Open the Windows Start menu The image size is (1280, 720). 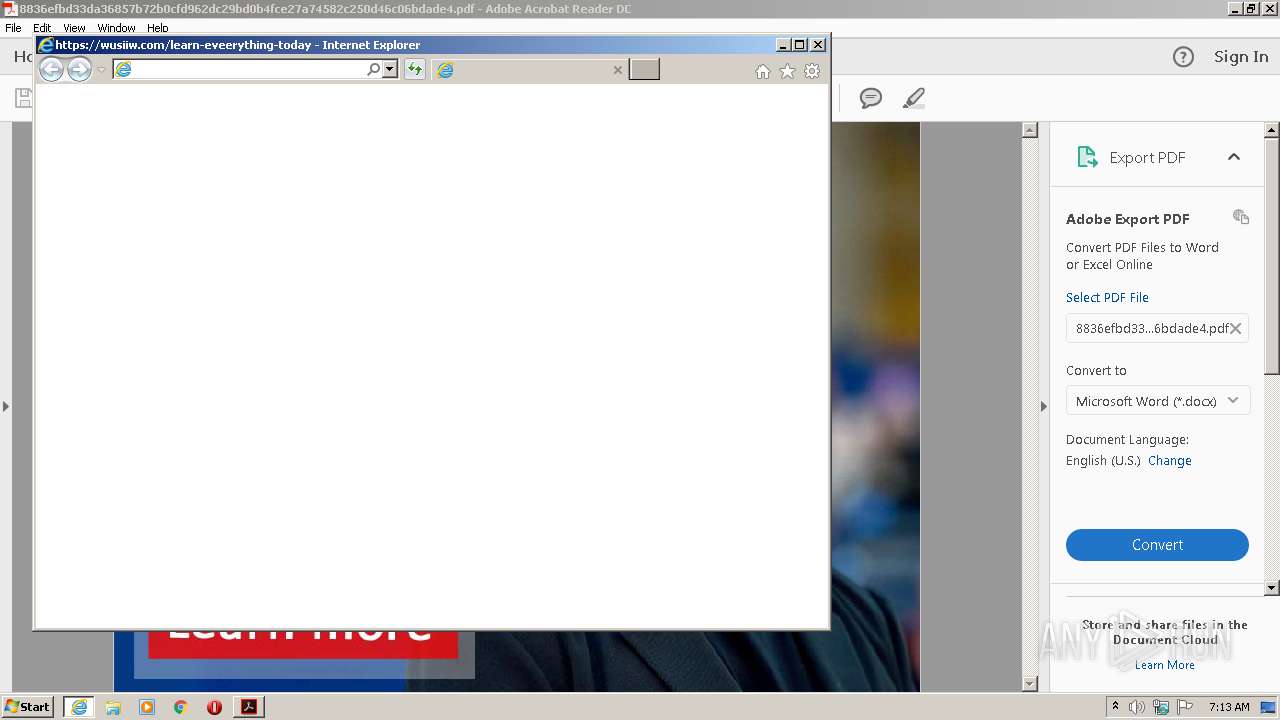coord(27,707)
